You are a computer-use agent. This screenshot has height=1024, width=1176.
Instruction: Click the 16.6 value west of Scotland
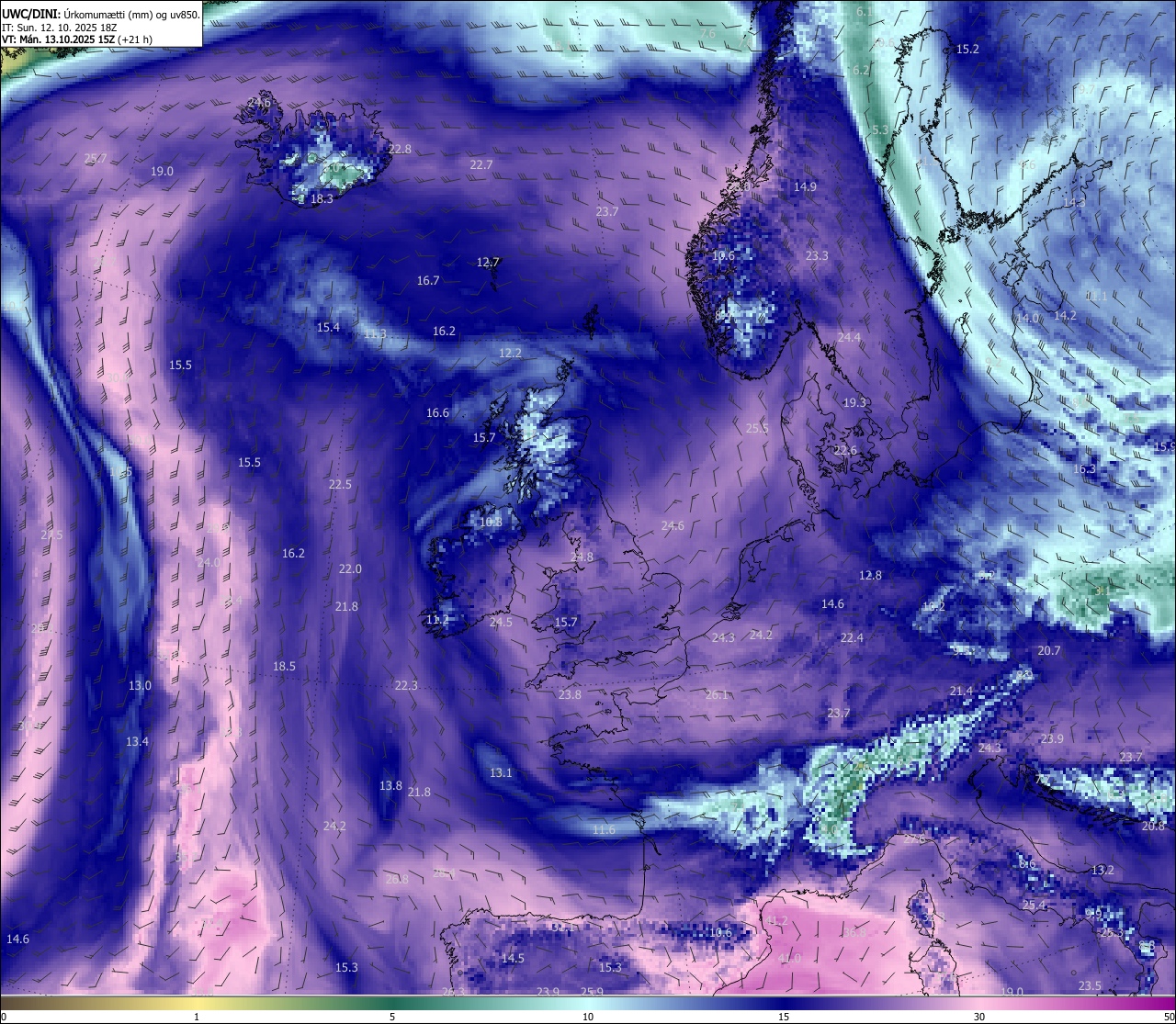tap(437, 412)
